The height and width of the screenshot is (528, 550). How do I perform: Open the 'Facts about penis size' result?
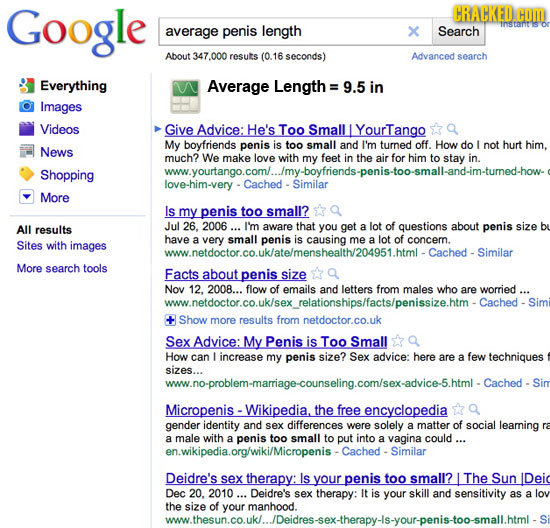[x=236, y=274]
